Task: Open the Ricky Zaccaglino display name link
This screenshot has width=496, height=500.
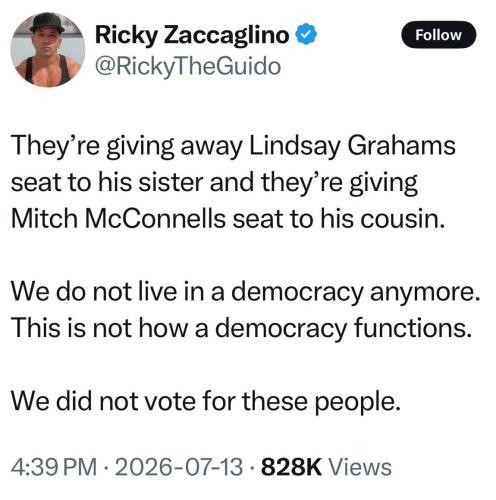Action: (192, 35)
